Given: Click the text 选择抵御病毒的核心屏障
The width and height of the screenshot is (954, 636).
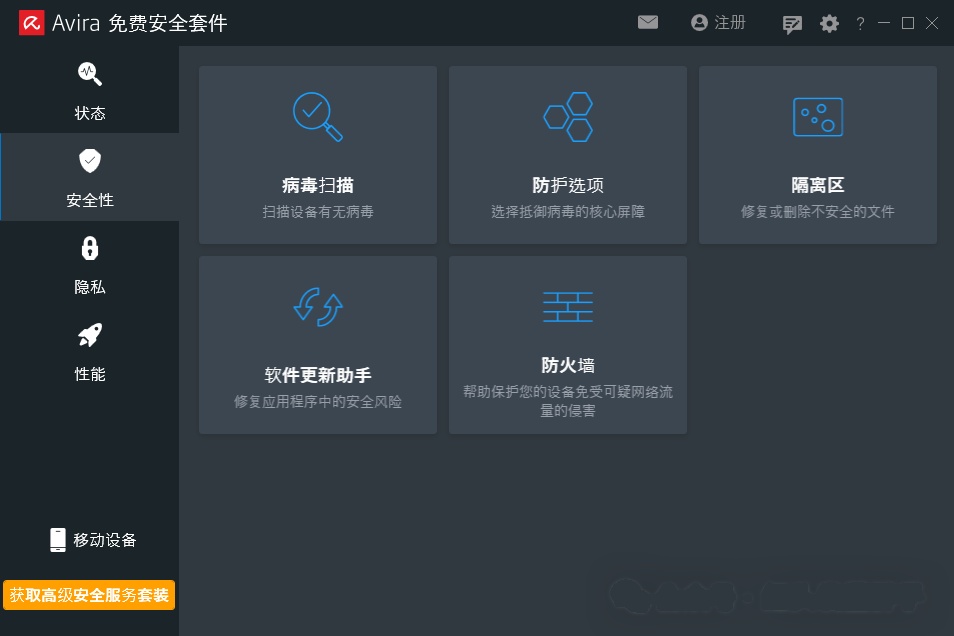Looking at the screenshot, I should point(568,212).
